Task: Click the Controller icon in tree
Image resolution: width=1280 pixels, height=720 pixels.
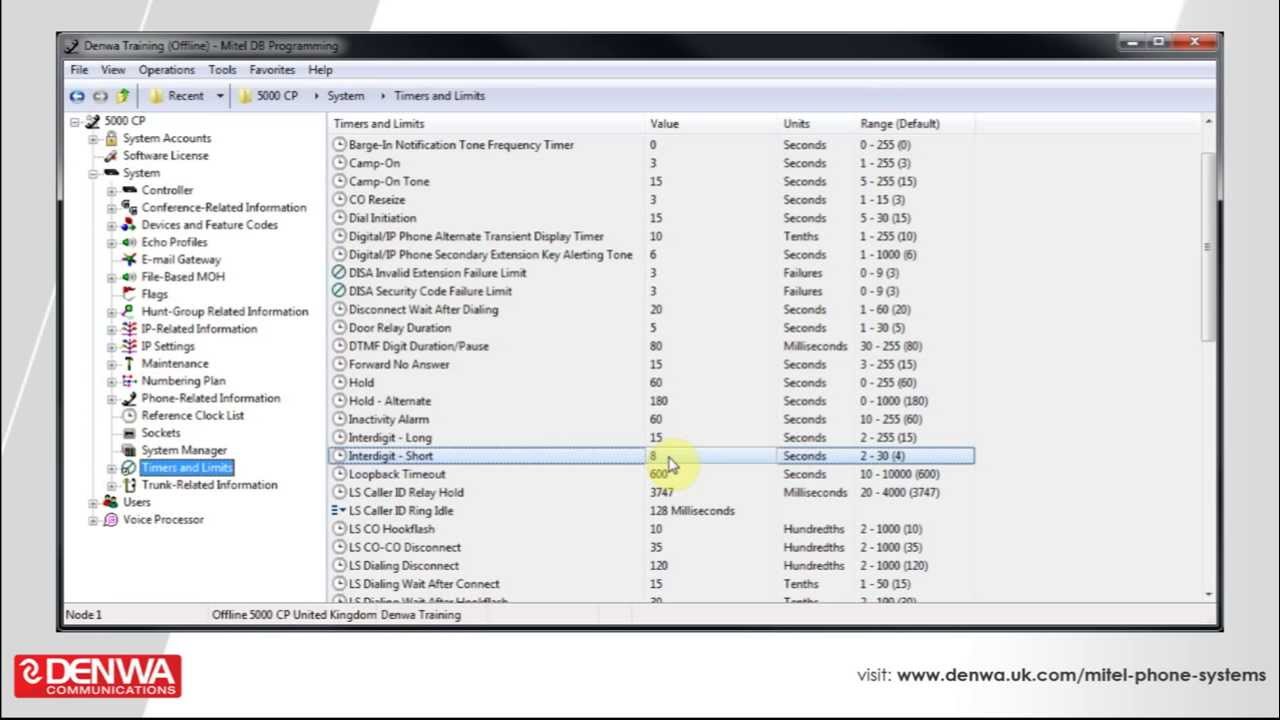Action: pyautogui.click(x=129, y=190)
